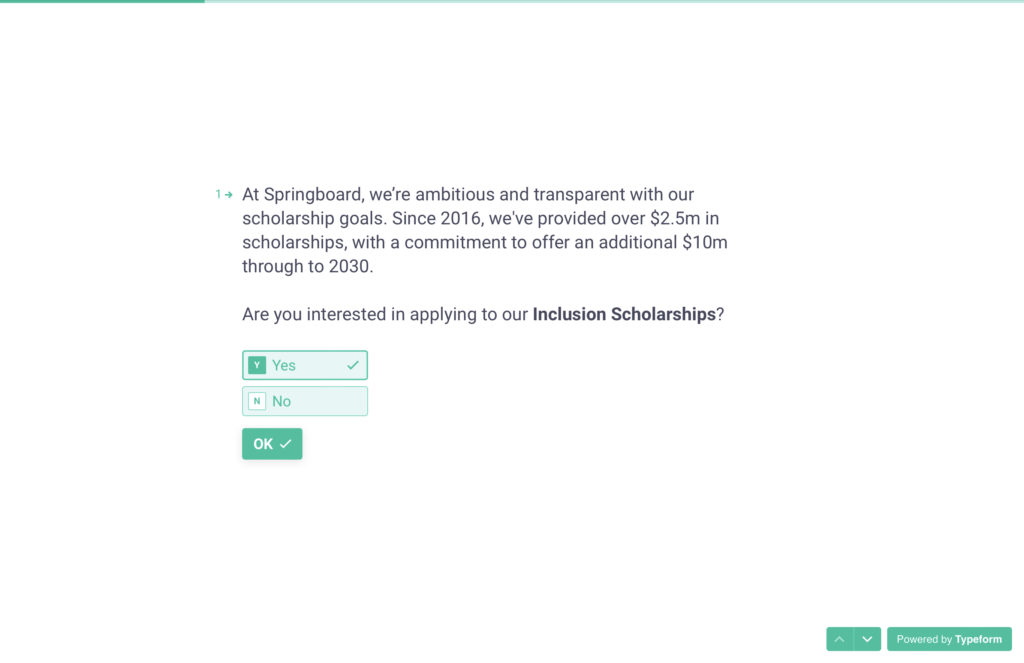Go to next question with down chevron
This screenshot has height=663, width=1024.
pos(867,639)
